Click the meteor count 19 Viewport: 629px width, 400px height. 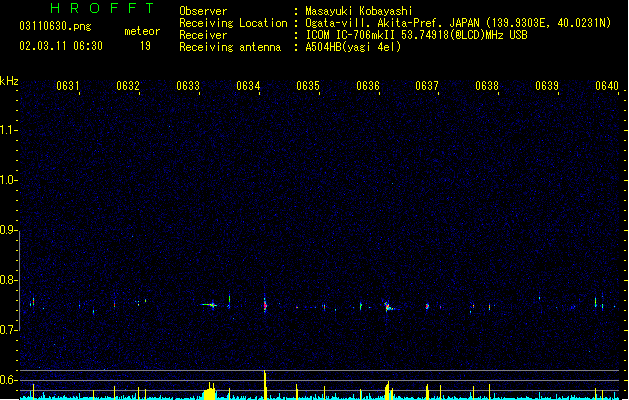pos(145,46)
